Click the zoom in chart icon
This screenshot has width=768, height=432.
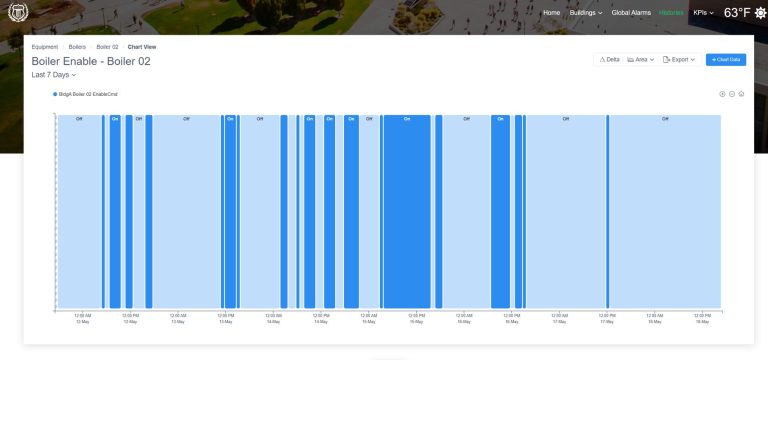coord(722,94)
